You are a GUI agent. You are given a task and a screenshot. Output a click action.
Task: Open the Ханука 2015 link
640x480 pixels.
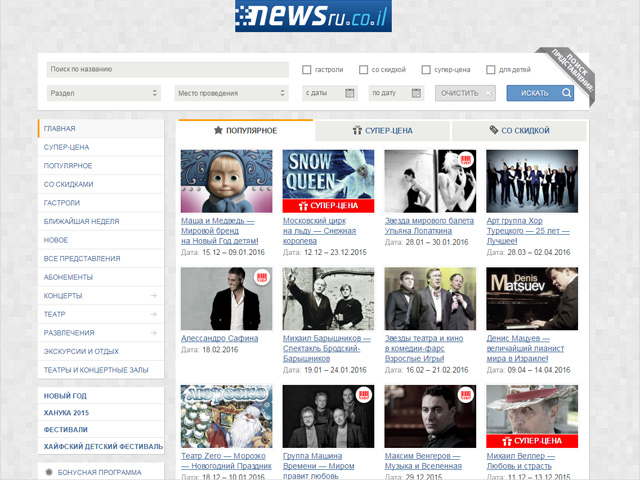click(66, 413)
